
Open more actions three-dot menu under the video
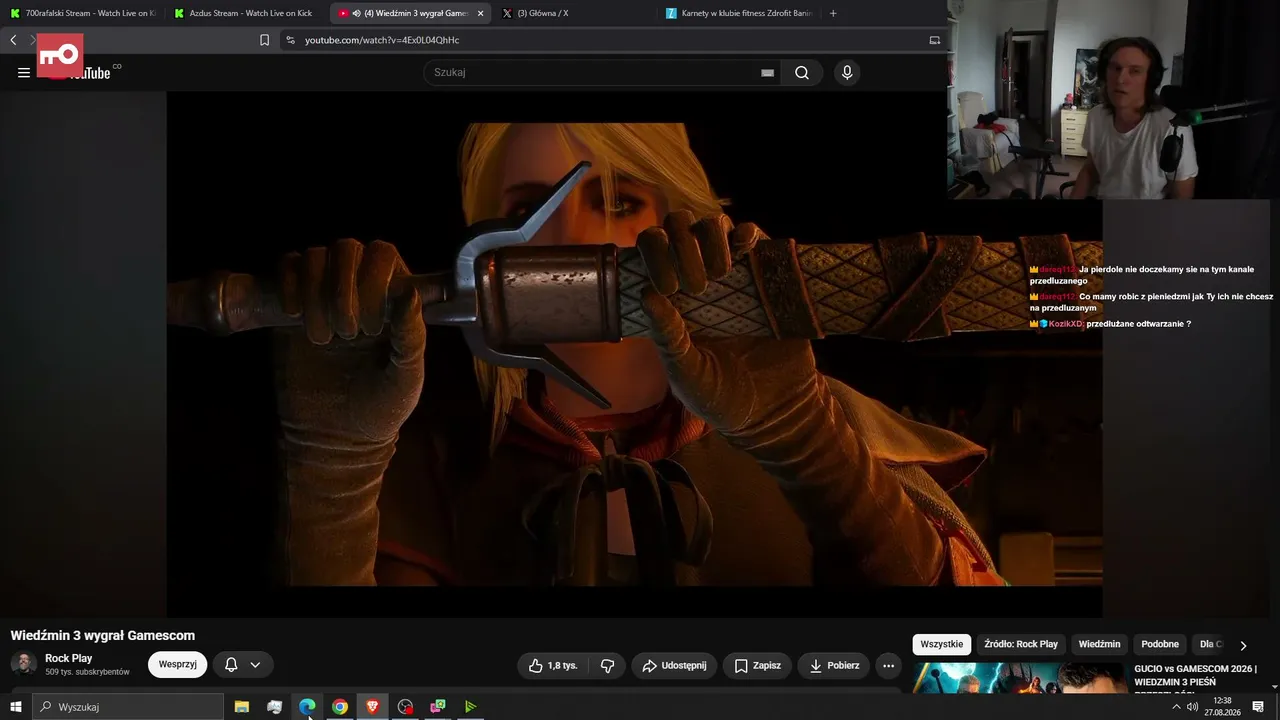click(888, 665)
